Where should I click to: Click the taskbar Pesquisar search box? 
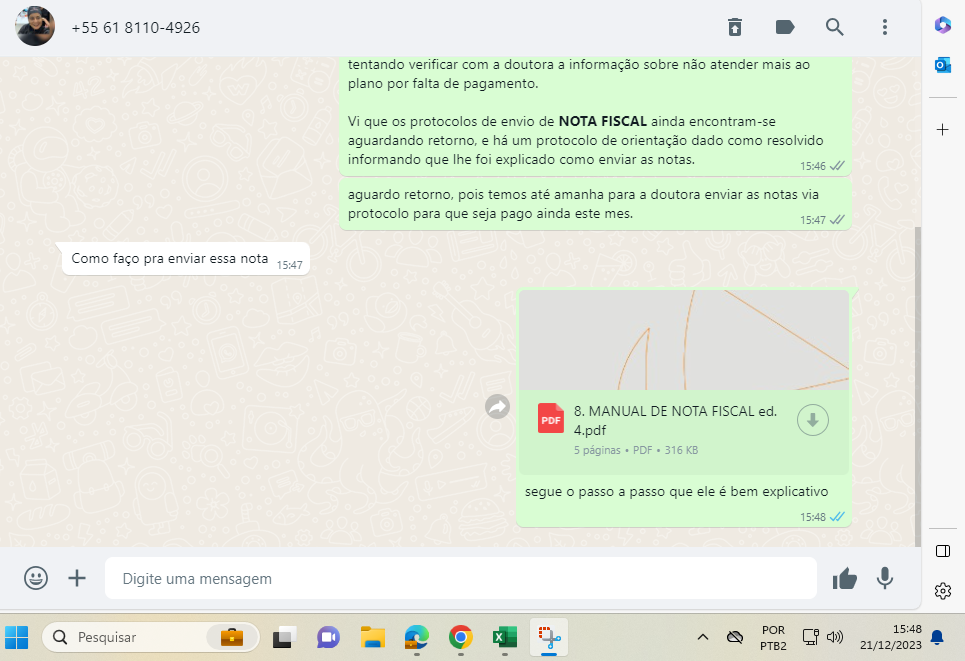(151, 637)
